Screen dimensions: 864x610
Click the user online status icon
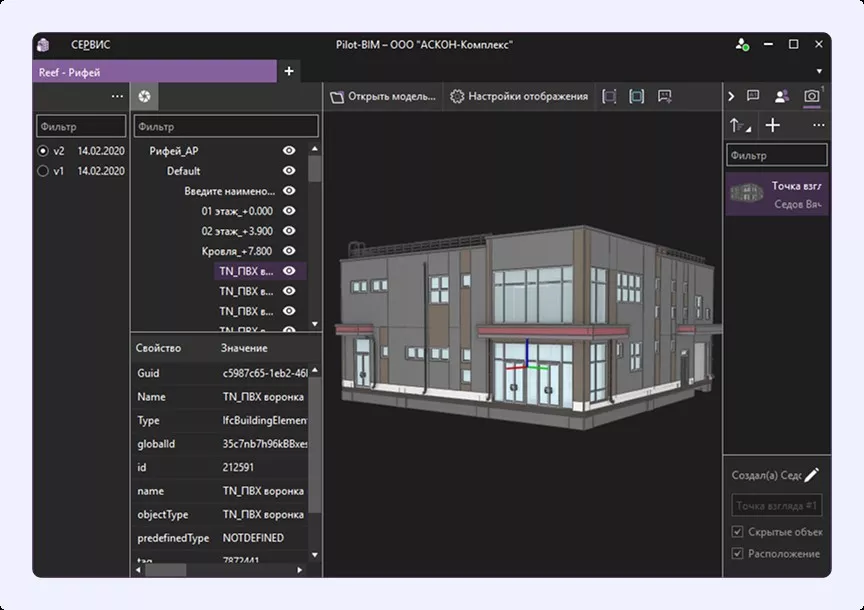(742, 45)
